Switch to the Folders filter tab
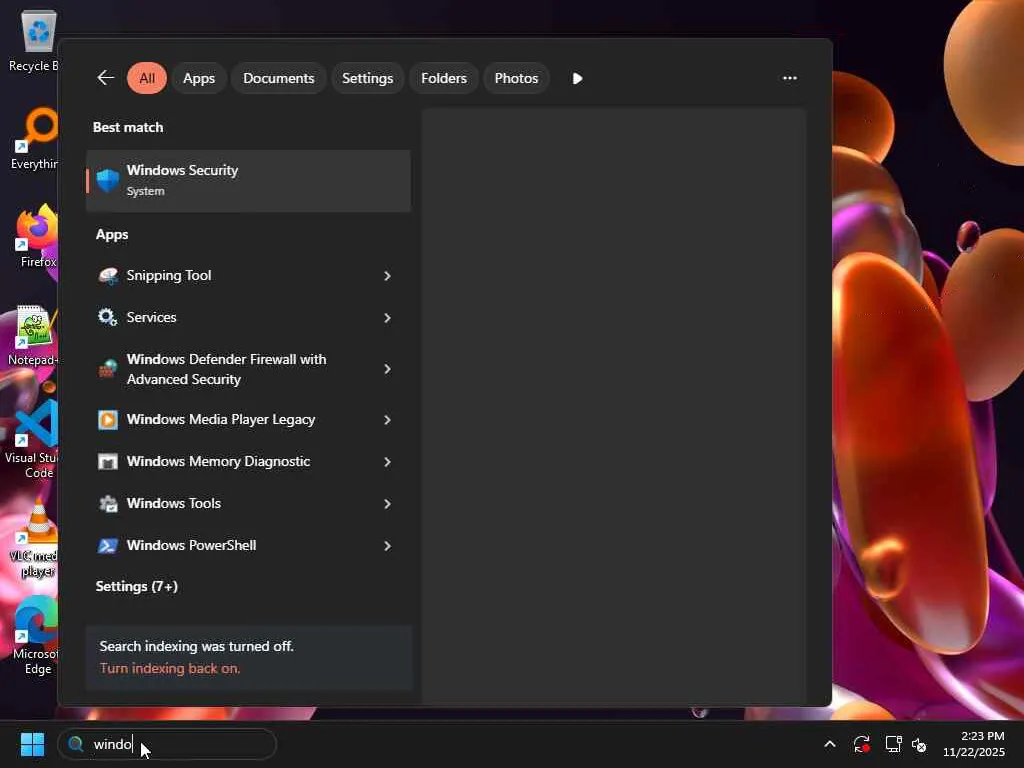This screenshot has height=768, width=1024. (444, 78)
